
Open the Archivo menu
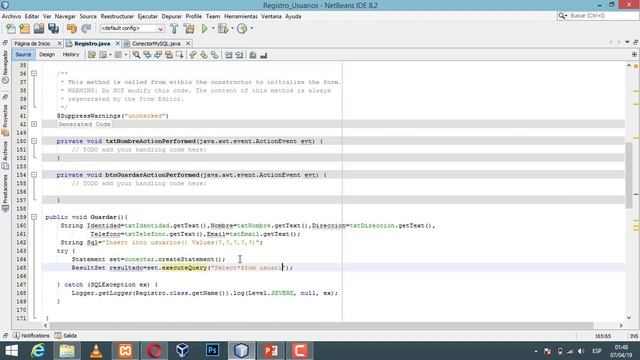(11, 16)
